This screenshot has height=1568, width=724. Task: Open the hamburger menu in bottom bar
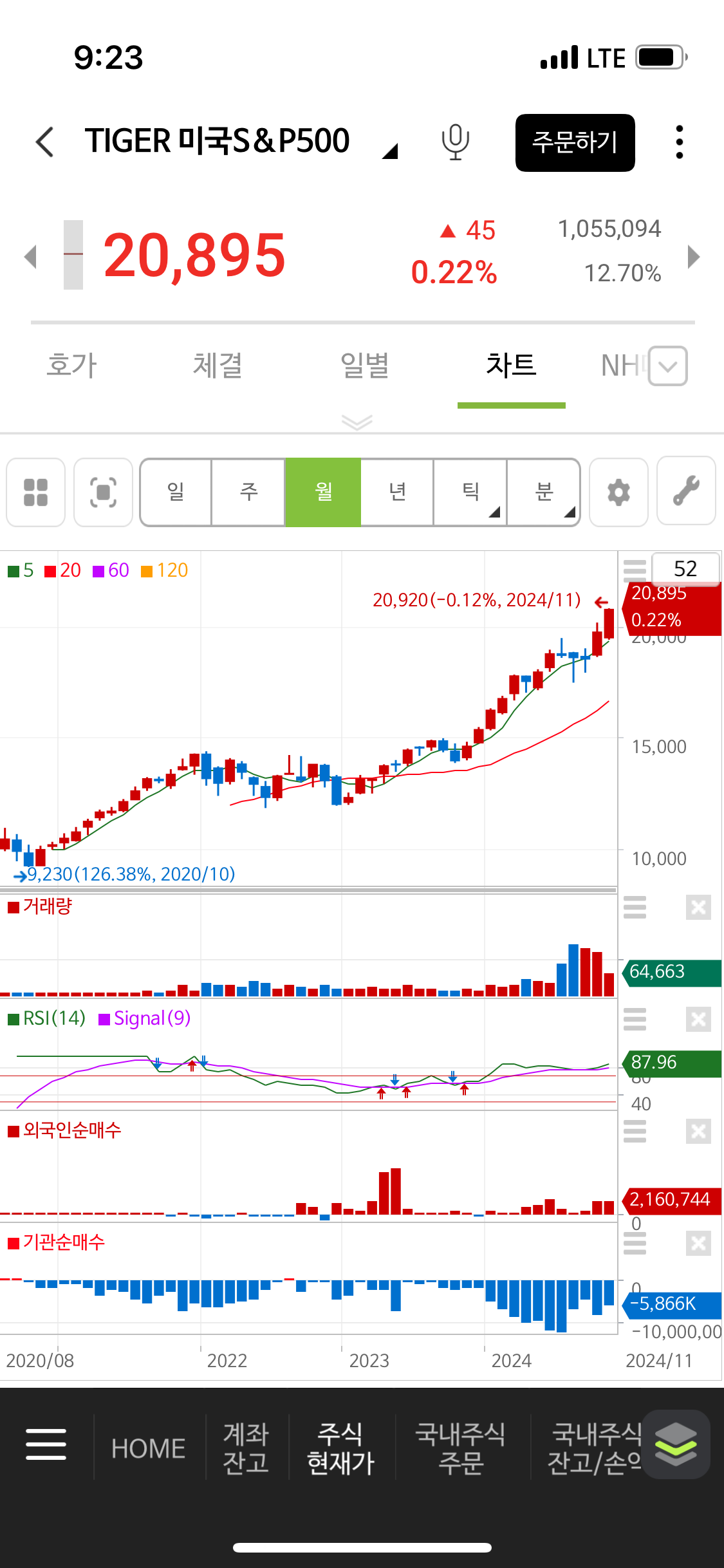click(x=46, y=1444)
